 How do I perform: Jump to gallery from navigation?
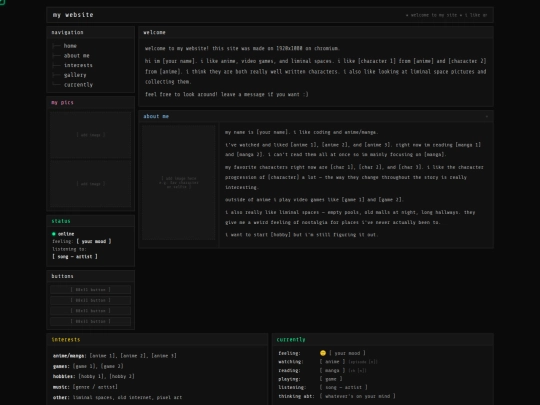(x=75, y=75)
